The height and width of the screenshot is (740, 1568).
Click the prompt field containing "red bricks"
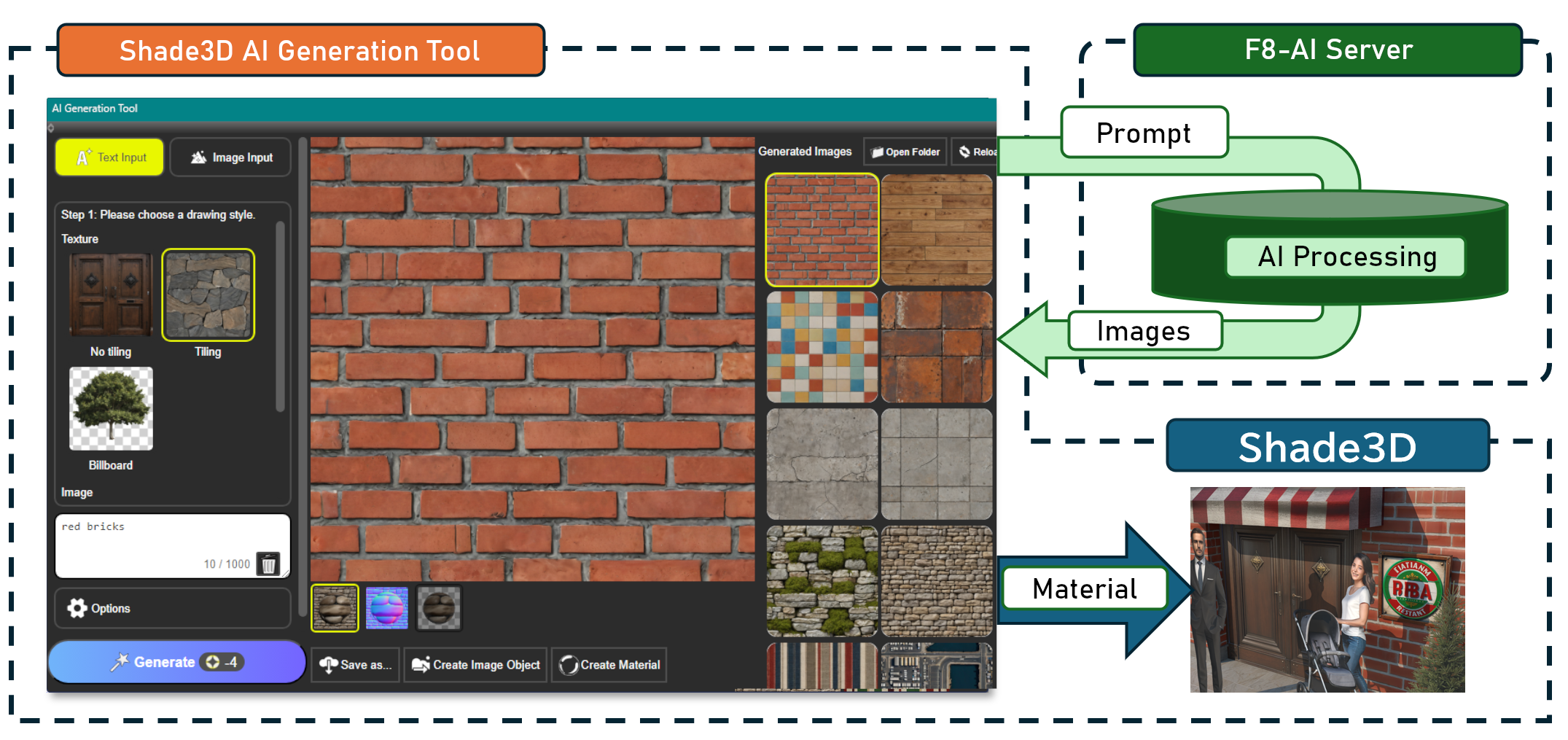(173, 546)
